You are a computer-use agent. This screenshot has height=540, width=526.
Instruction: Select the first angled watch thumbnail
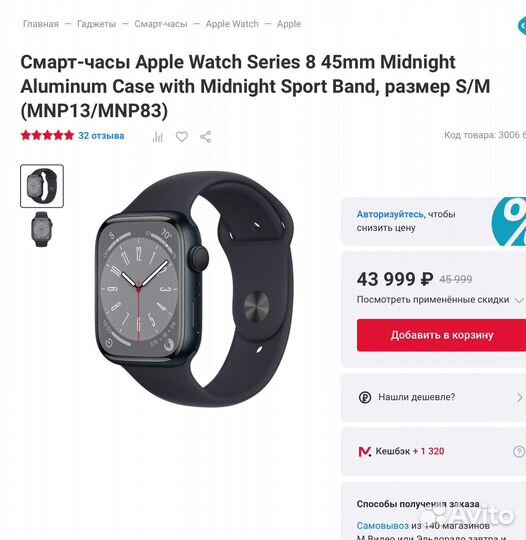pyautogui.click(x=42, y=186)
